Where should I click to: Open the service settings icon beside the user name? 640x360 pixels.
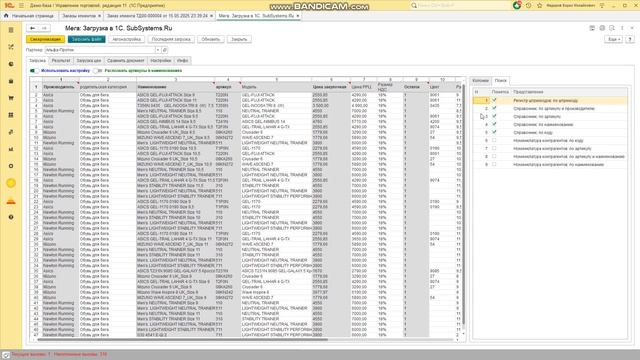point(602,5)
